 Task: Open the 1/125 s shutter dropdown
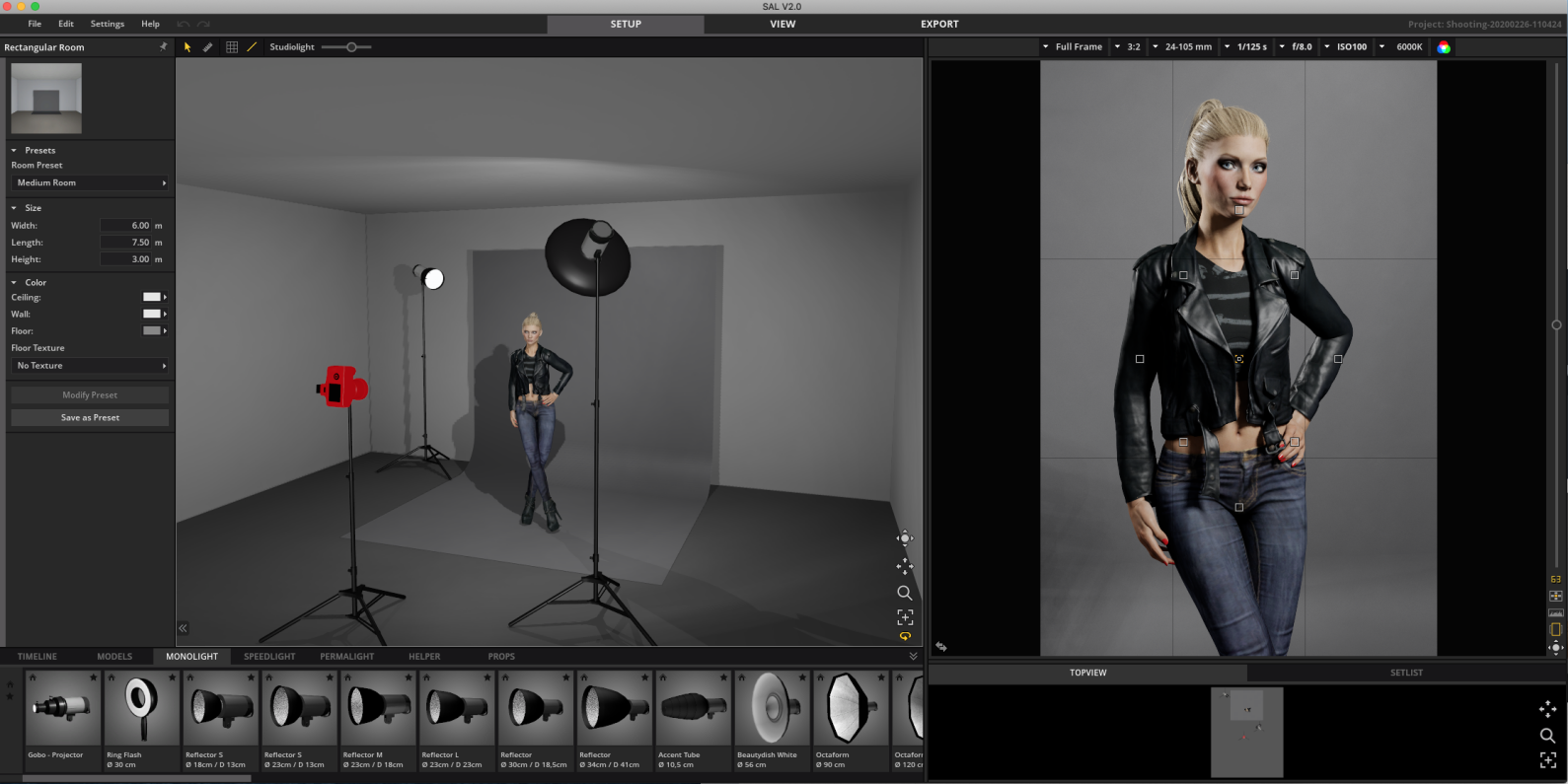click(1245, 47)
